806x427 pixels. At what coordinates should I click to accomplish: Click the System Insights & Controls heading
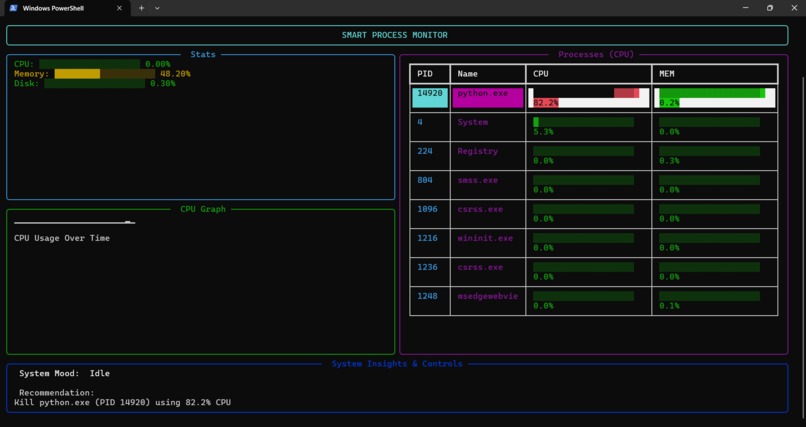pyautogui.click(x=397, y=364)
